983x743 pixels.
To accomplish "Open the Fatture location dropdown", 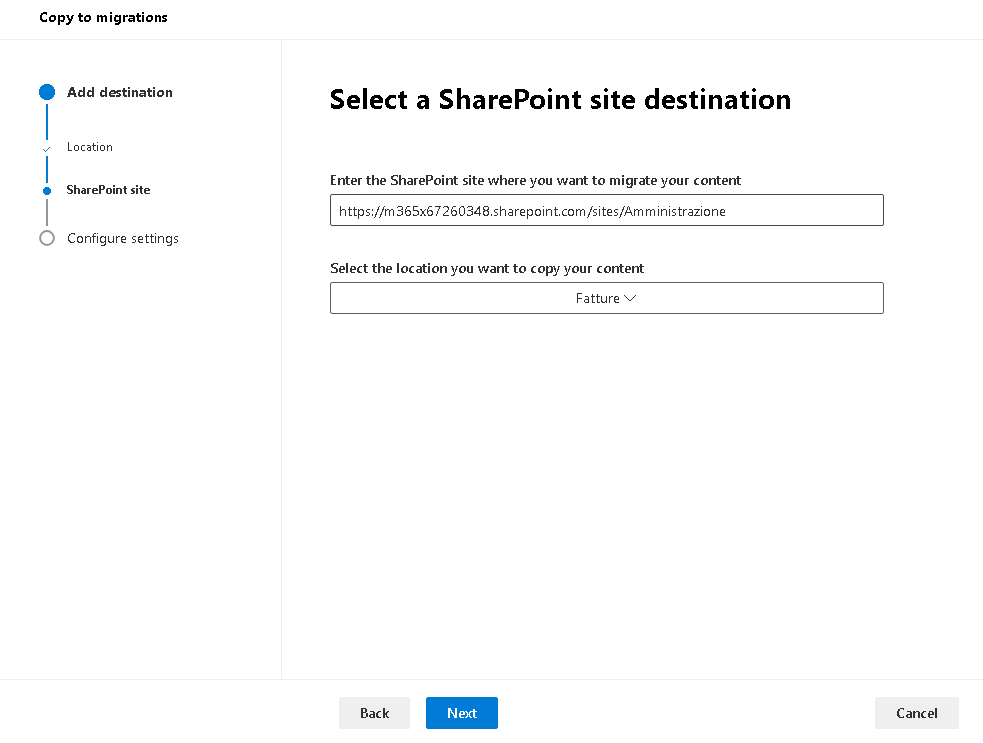I will (606, 298).
